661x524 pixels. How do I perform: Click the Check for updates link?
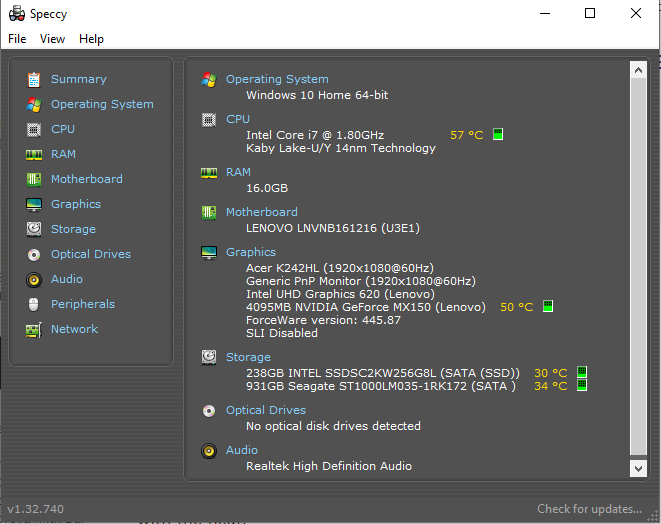(589, 509)
